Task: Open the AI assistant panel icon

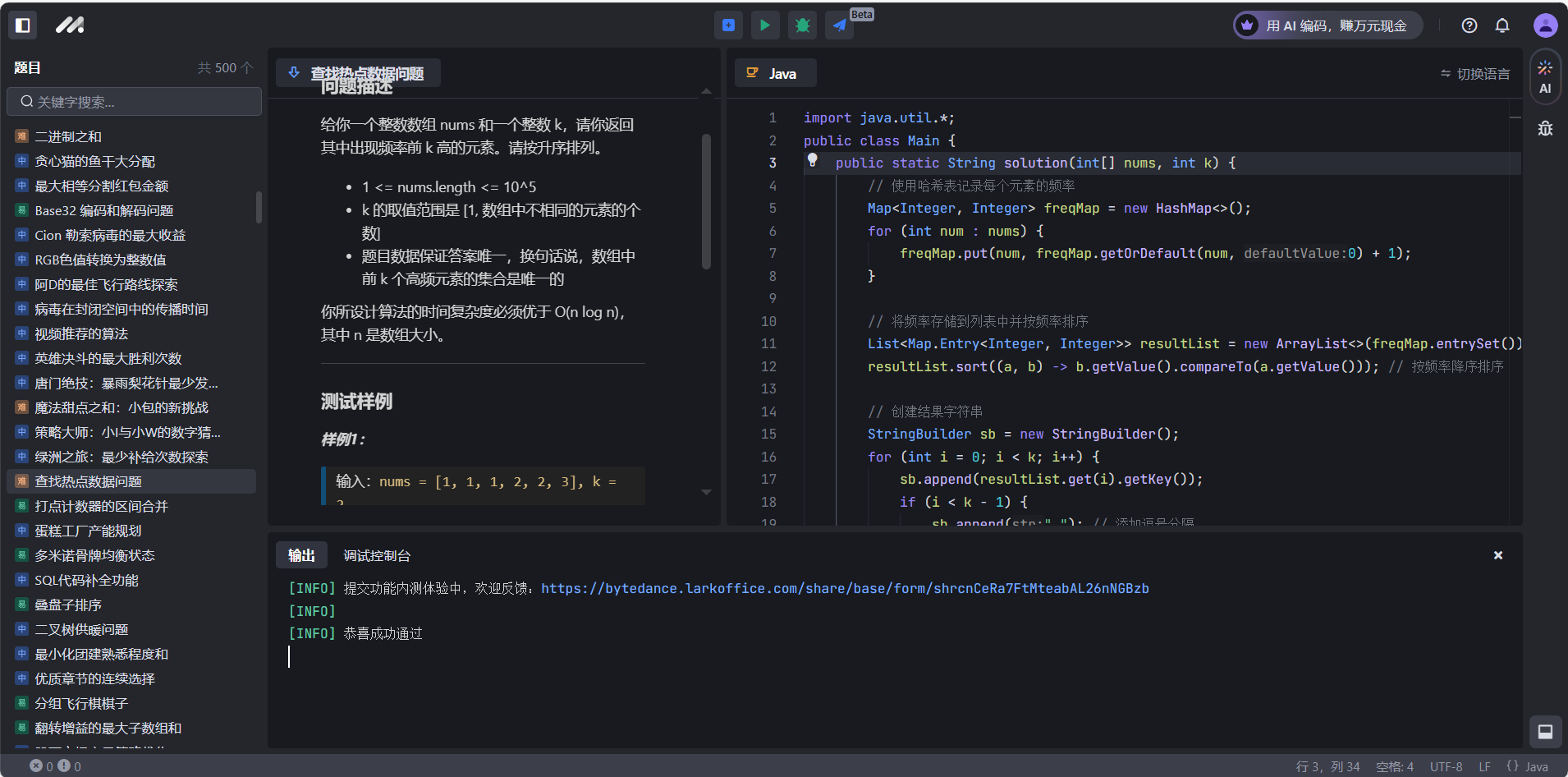Action: [1545, 76]
